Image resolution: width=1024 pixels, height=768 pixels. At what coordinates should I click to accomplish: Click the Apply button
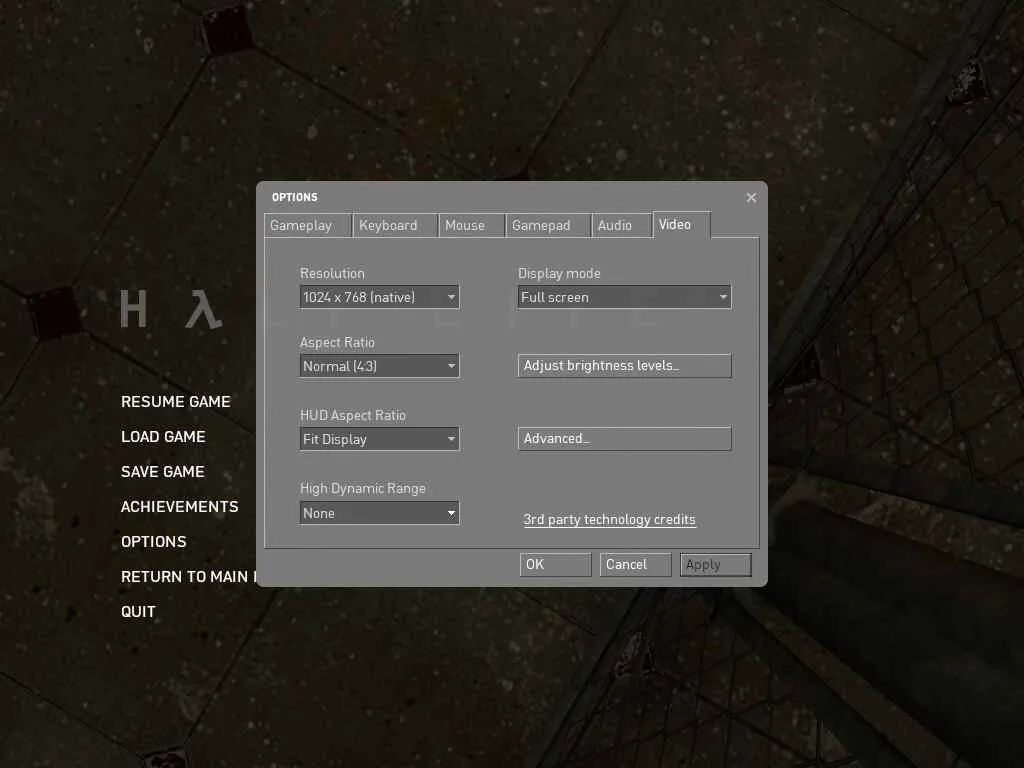tap(715, 565)
